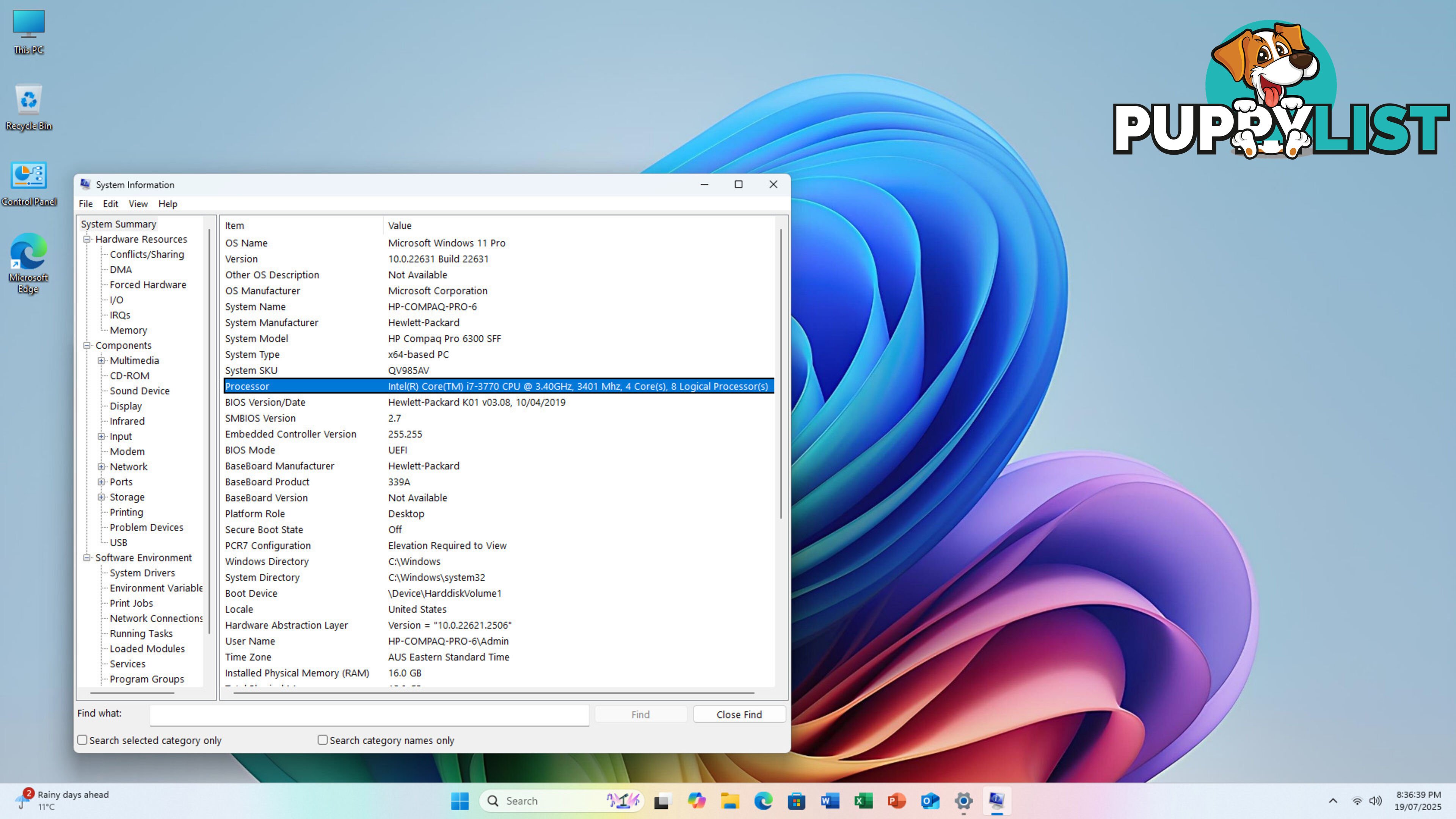Screen dimensions: 1456x819
Task: Click the taskbar clock and date
Action: 1418,800
